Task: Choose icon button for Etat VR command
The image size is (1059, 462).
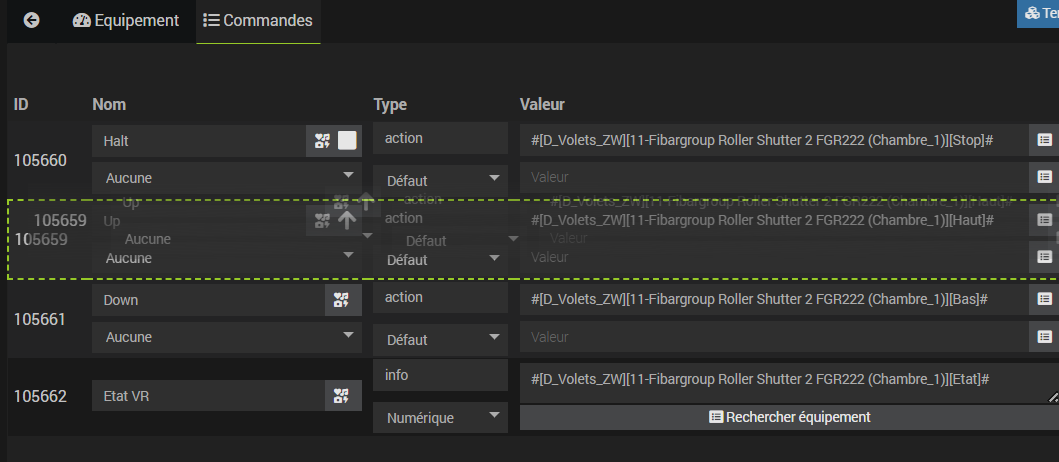Action: pos(343,396)
